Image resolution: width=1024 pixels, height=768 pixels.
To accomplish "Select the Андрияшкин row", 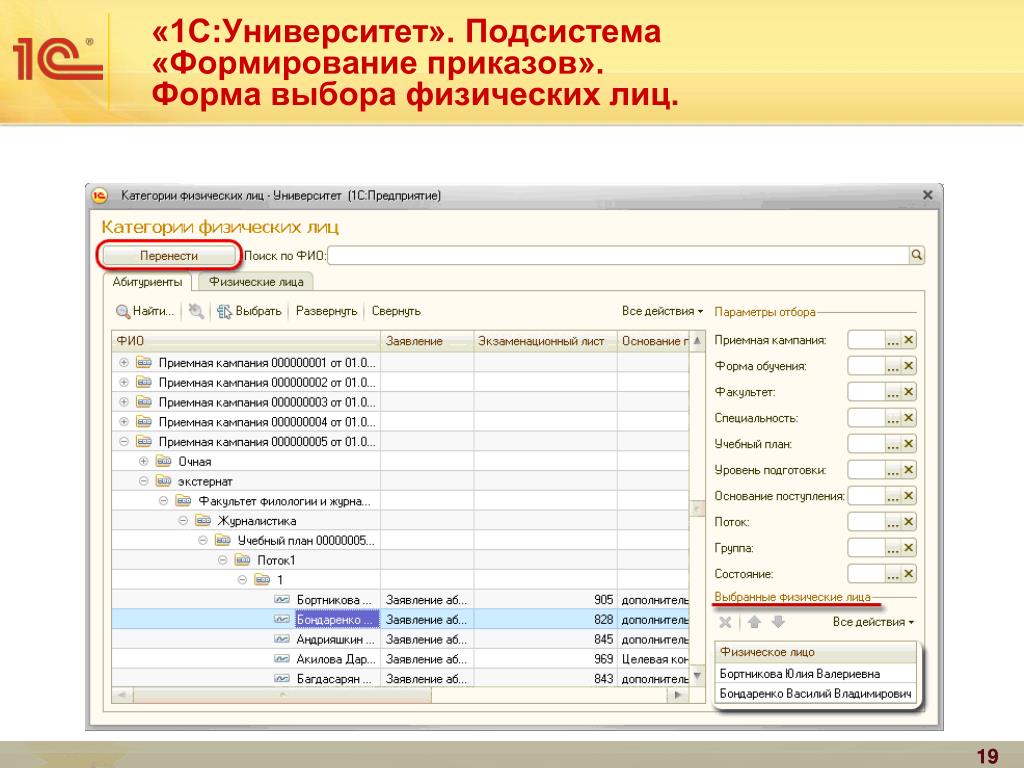I will tap(400, 639).
